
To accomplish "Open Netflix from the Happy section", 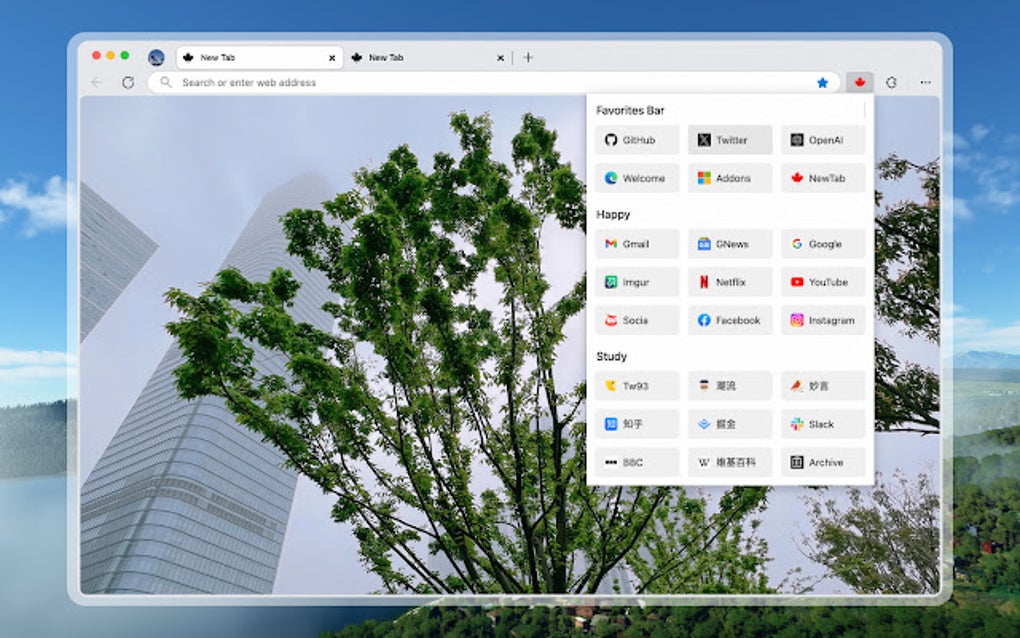I will (728, 281).
